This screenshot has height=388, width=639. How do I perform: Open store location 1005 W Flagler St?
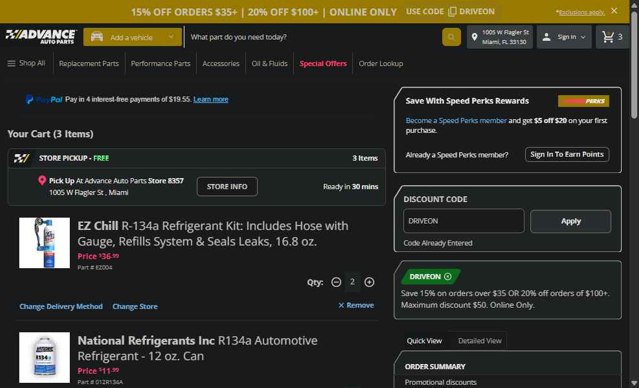click(x=500, y=37)
